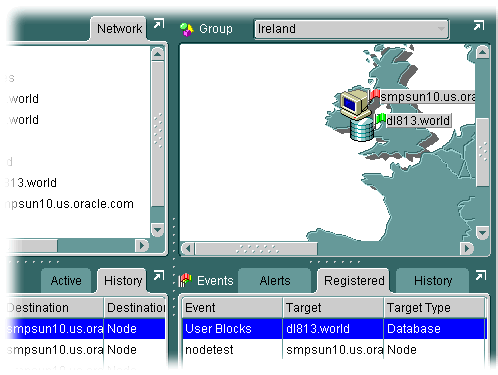Detach the Group map pane with its arrow icon
498x375 pixels.
(x=479, y=25)
